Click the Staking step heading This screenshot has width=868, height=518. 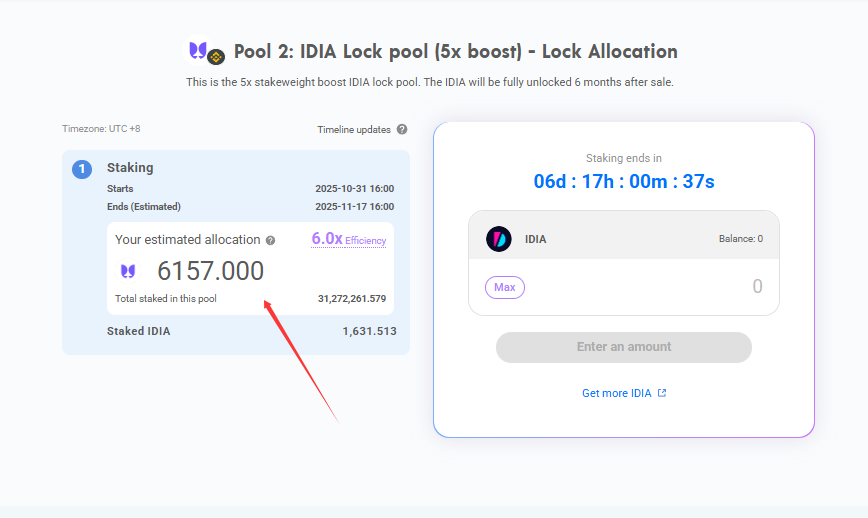coord(130,168)
